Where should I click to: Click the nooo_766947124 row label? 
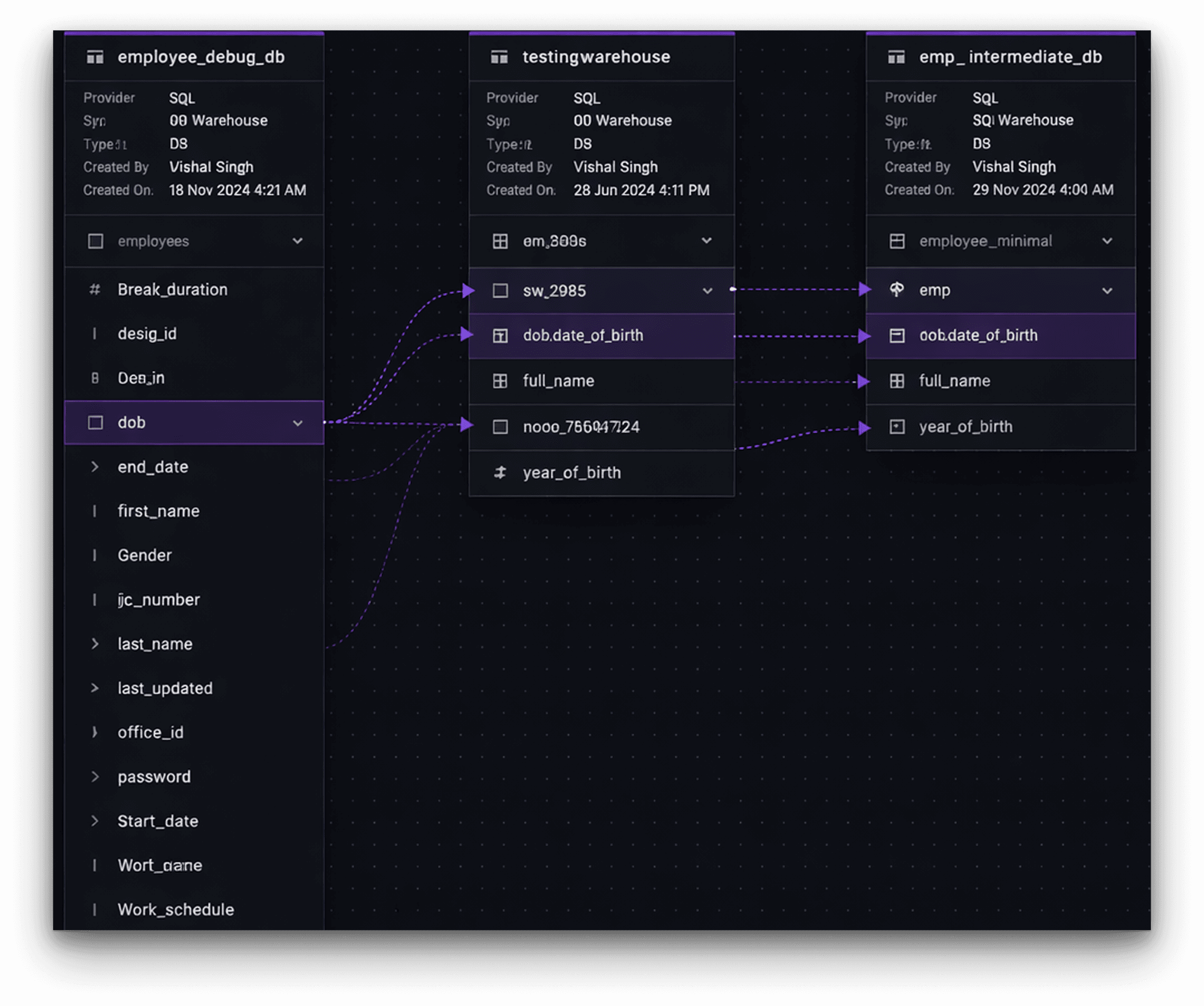(x=581, y=428)
